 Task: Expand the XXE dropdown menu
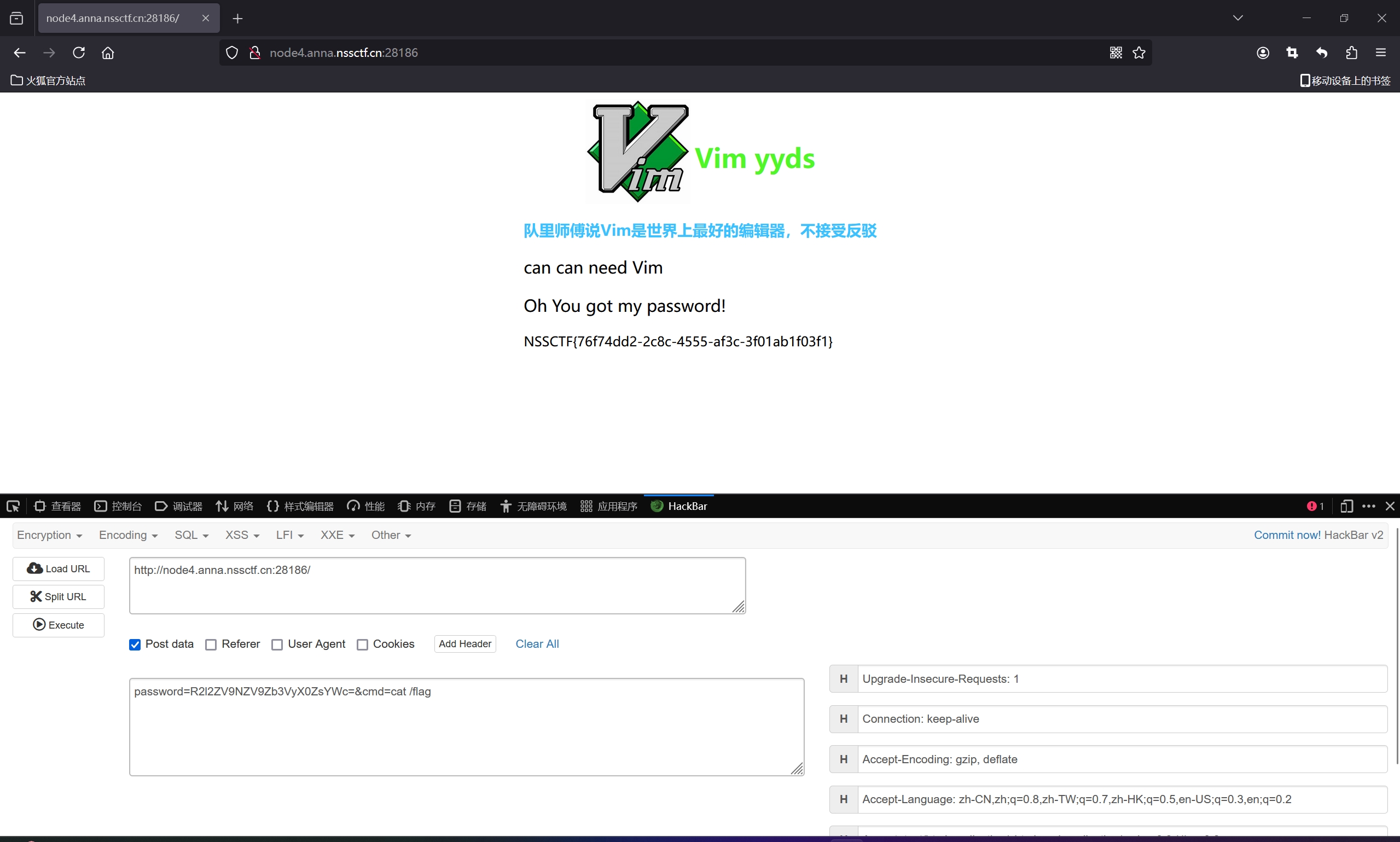pos(338,535)
